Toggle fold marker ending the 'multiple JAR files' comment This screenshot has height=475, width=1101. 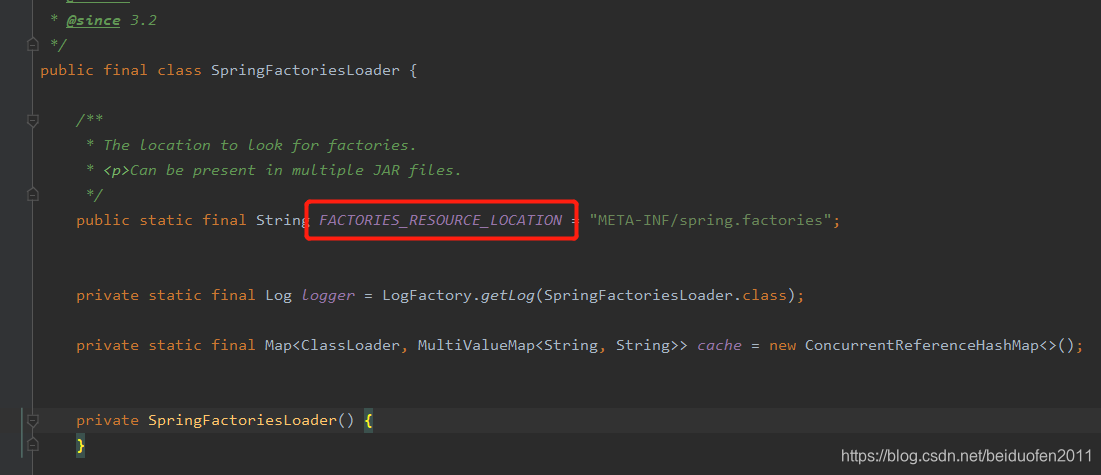[x=32, y=193]
